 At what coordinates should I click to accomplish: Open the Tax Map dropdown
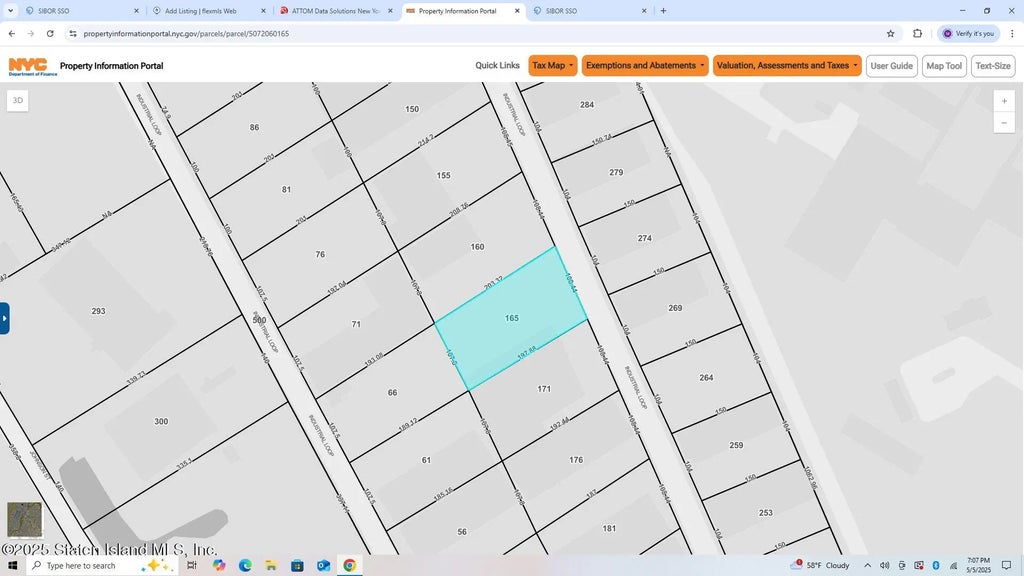point(552,66)
